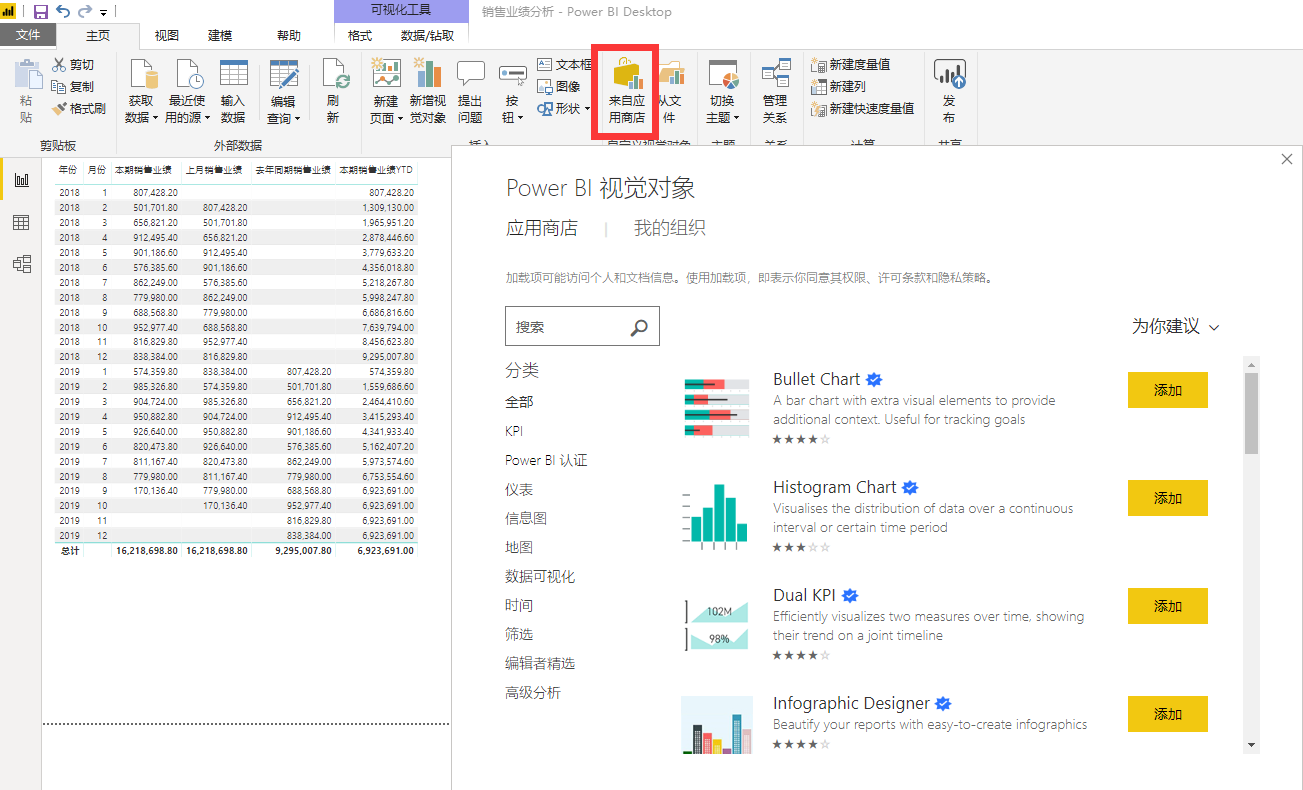Viewport: 1303px width, 790px height.
Task: Click the 剪切 (Cut) scissors icon
Action: pyautogui.click(x=59, y=65)
